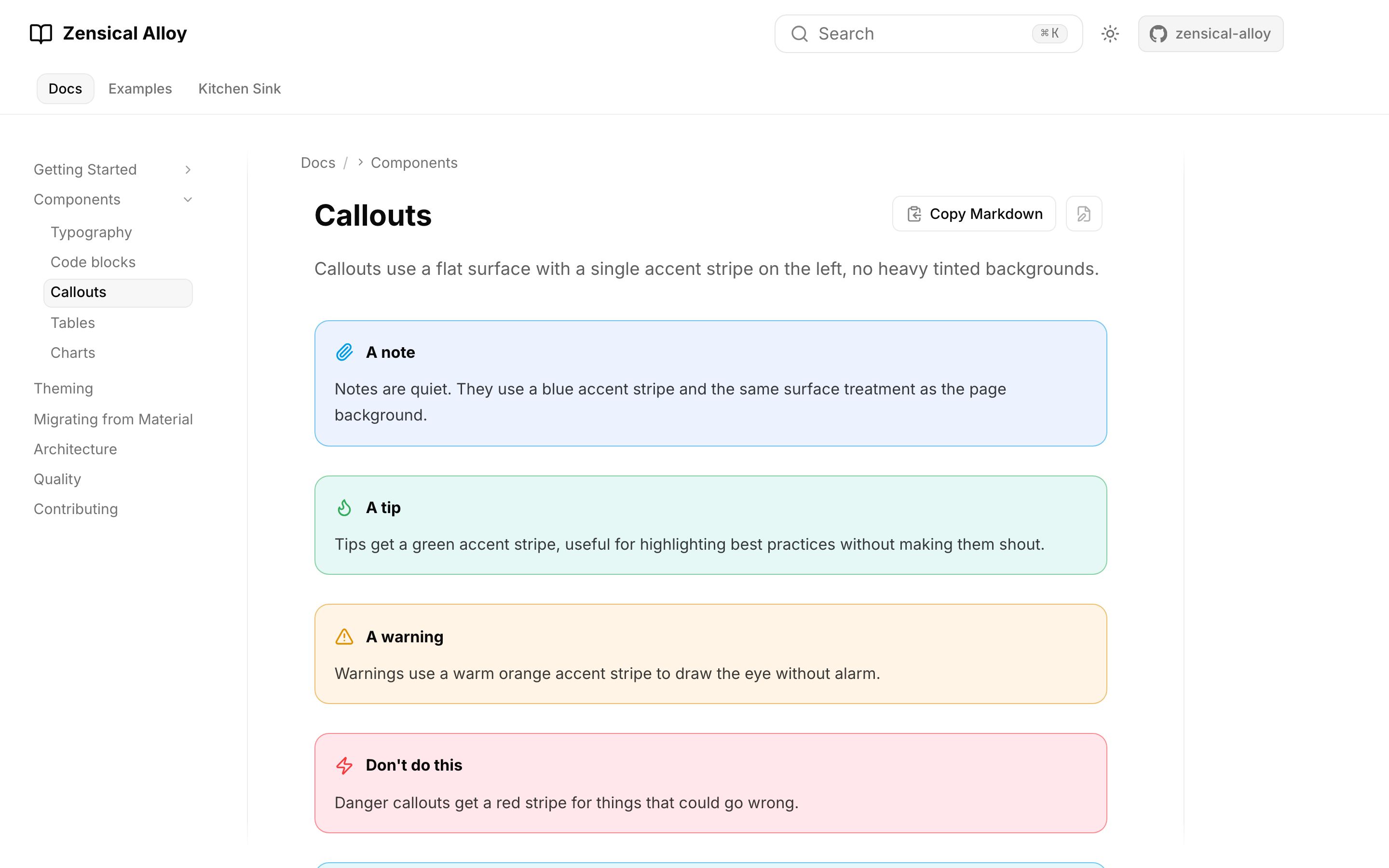The image size is (1389, 868).
Task: Open the Docs breadcrumb link
Action: tap(318, 163)
